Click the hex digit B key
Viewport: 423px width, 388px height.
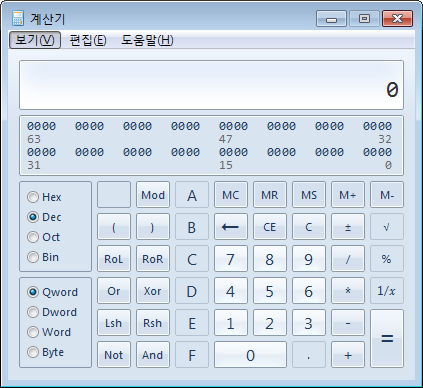click(192, 227)
